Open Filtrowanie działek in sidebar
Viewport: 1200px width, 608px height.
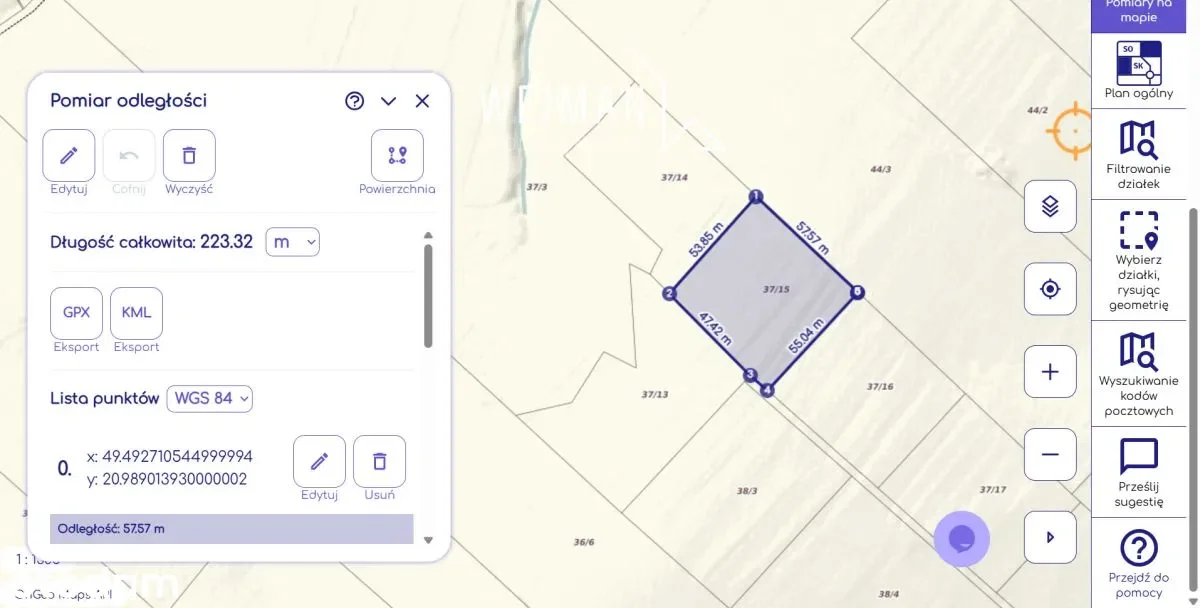(x=1139, y=154)
